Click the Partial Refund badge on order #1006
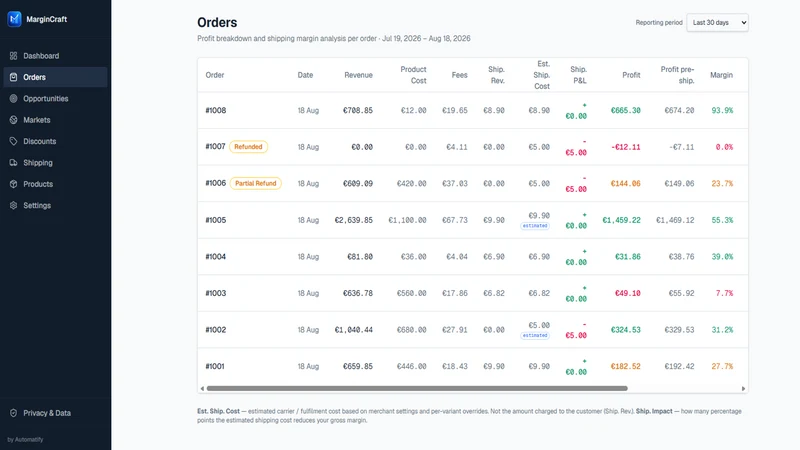 [256, 183]
